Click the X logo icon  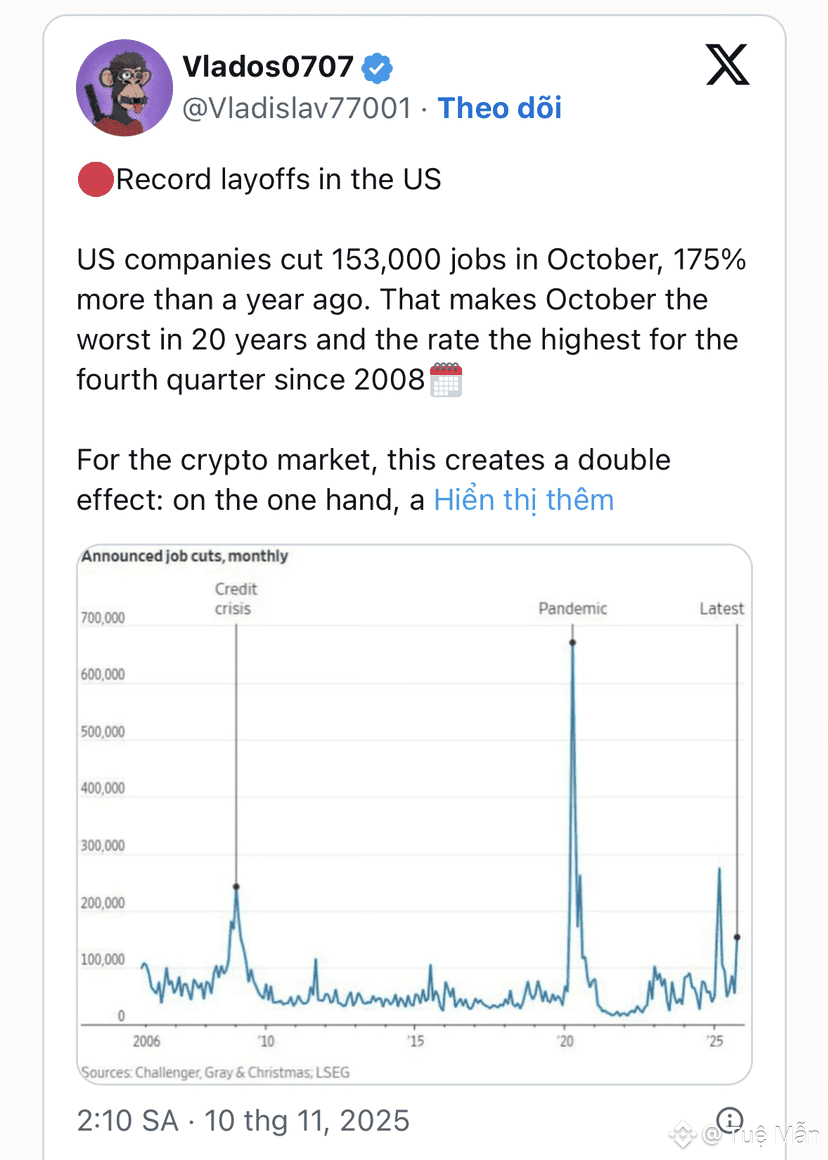727,66
